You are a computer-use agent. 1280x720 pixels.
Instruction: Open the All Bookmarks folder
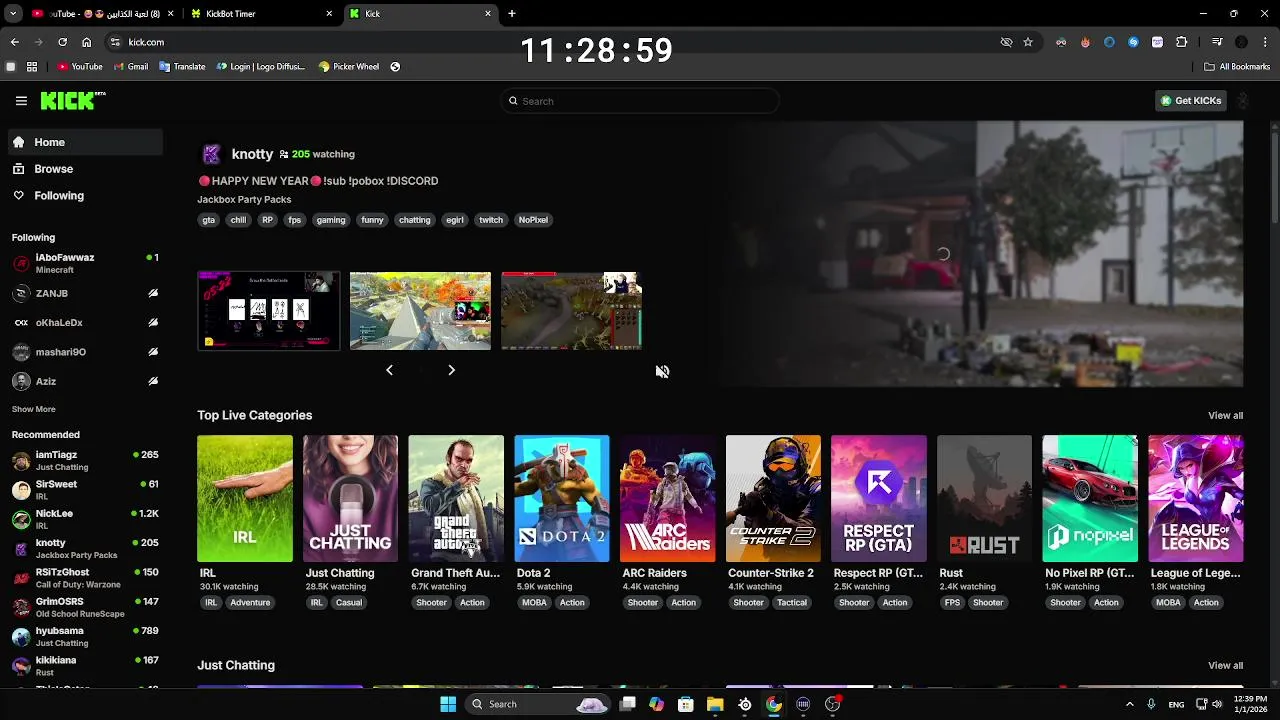(1237, 67)
